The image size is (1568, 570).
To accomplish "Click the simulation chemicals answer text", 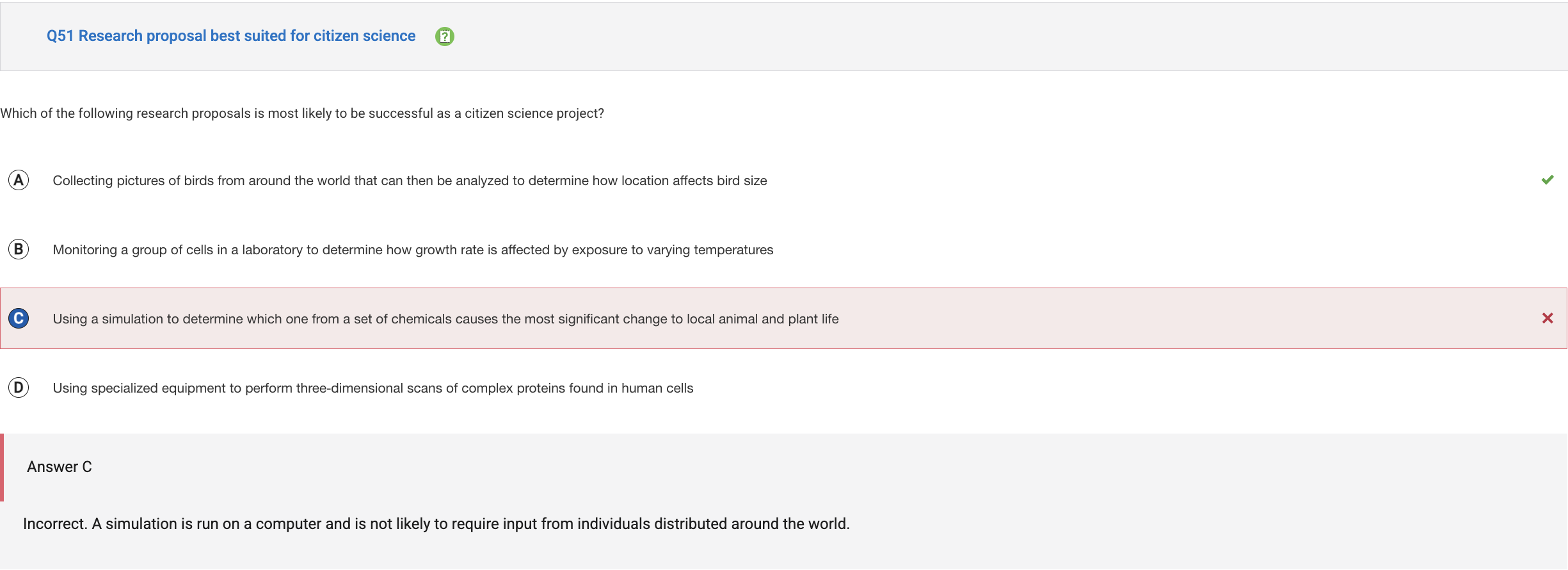I will pyautogui.click(x=445, y=319).
